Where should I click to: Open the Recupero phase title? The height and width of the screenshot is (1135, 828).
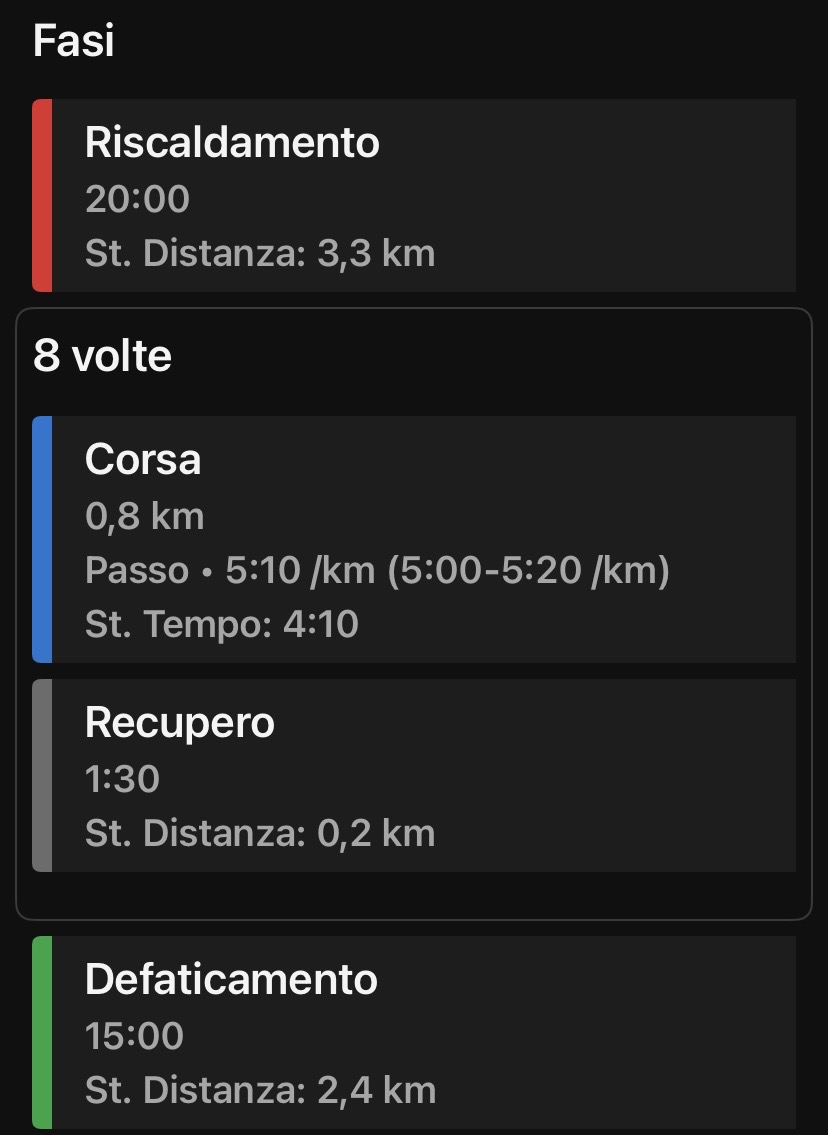(x=180, y=723)
